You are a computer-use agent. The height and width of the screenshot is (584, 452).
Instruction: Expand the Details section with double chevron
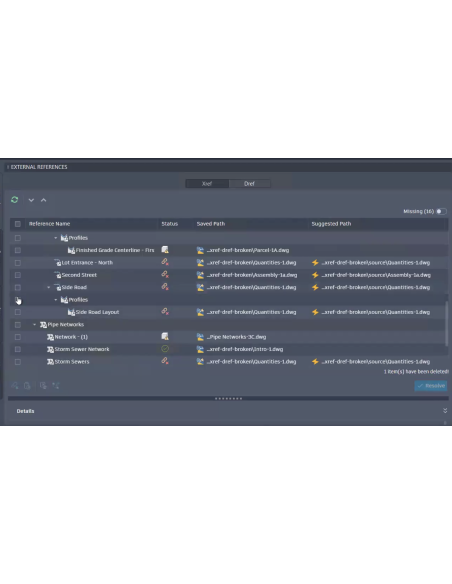(445, 410)
